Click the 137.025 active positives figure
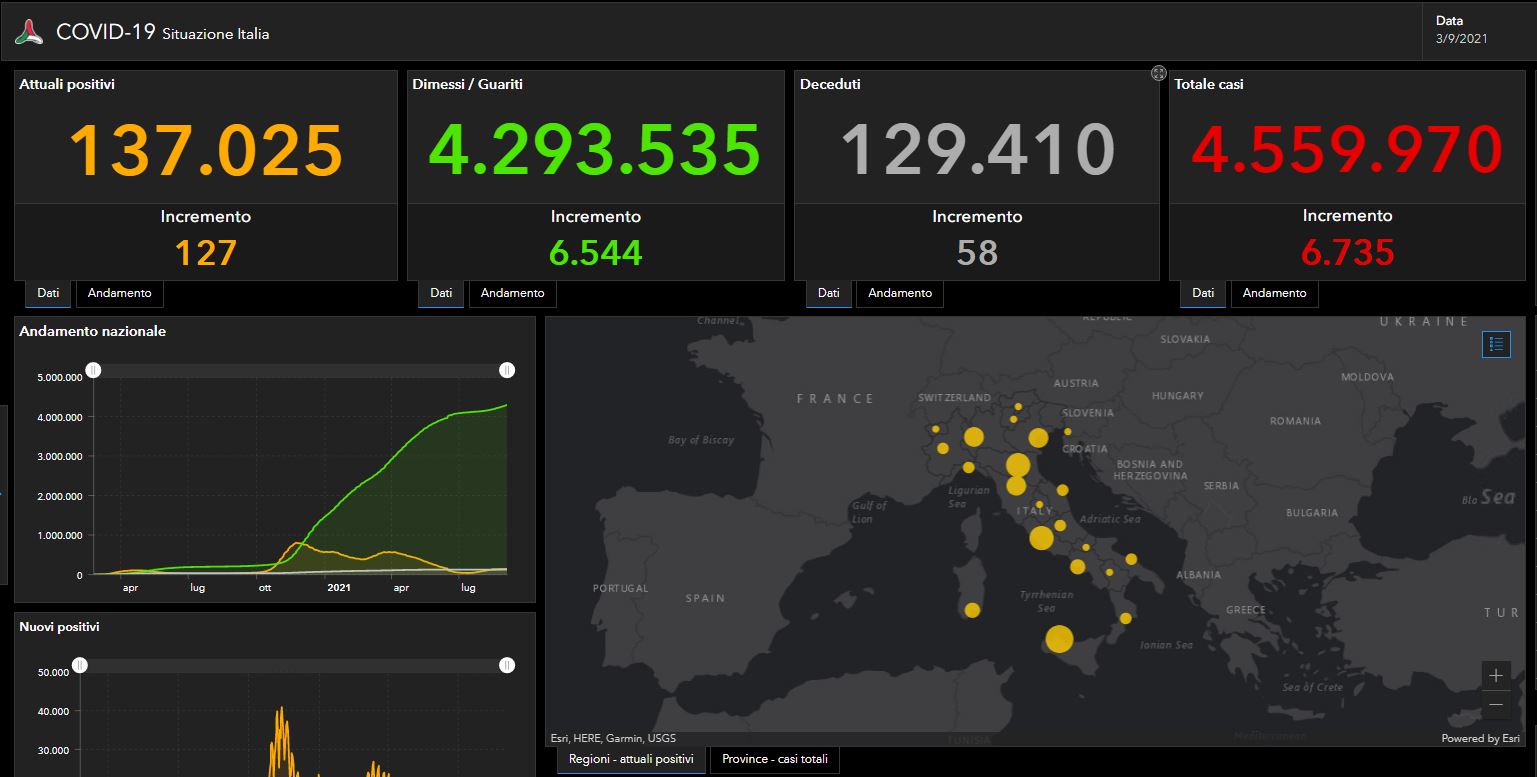Image resolution: width=1537 pixels, height=777 pixels. tap(206, 151)
